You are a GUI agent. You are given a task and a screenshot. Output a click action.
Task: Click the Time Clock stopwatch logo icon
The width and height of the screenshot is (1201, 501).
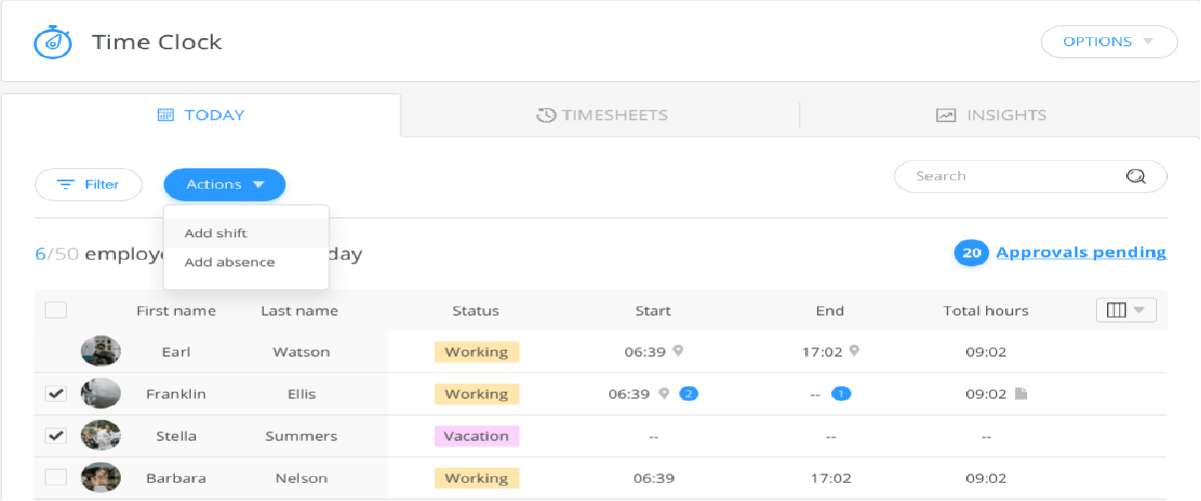[x=50, y=42]
